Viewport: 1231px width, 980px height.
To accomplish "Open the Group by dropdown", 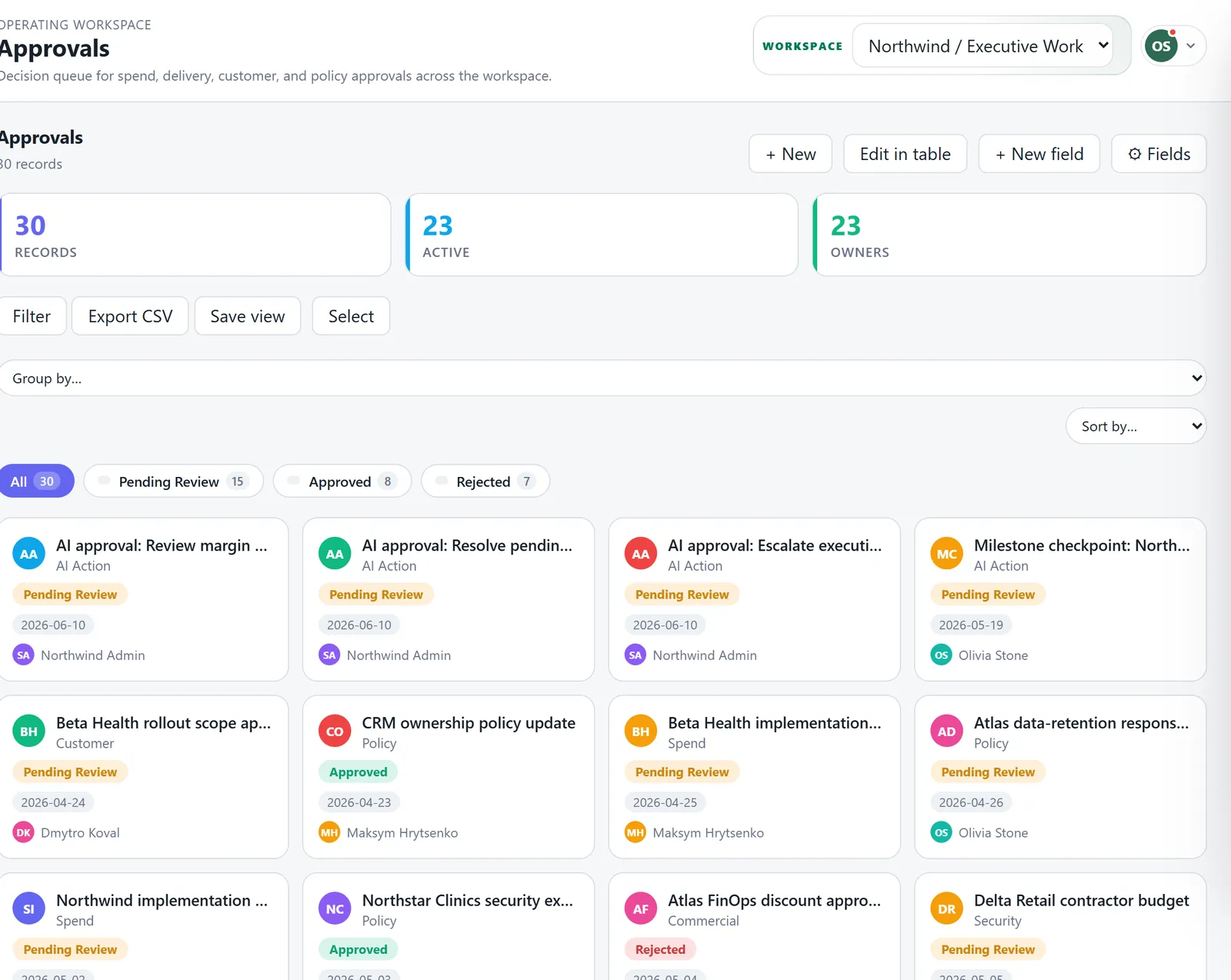I will (x=603, y=378).
